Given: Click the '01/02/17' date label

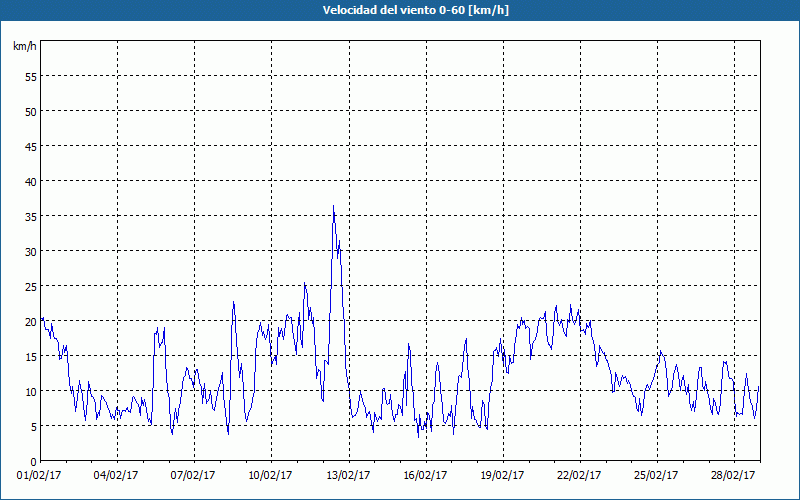Looking at the screenshot, I should (x=39, y=475).
